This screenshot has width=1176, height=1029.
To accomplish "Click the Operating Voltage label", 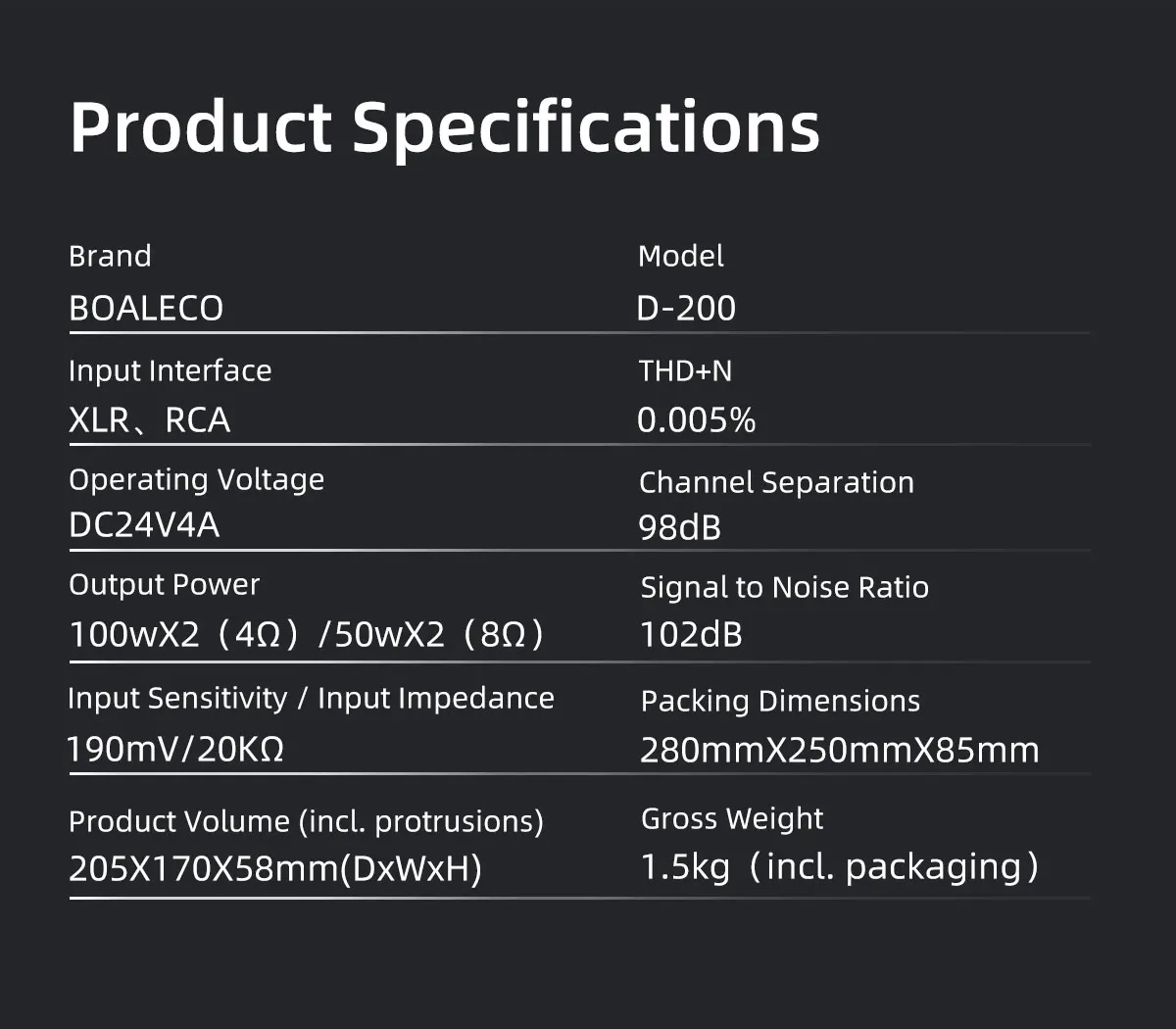I will click(196, 480).
